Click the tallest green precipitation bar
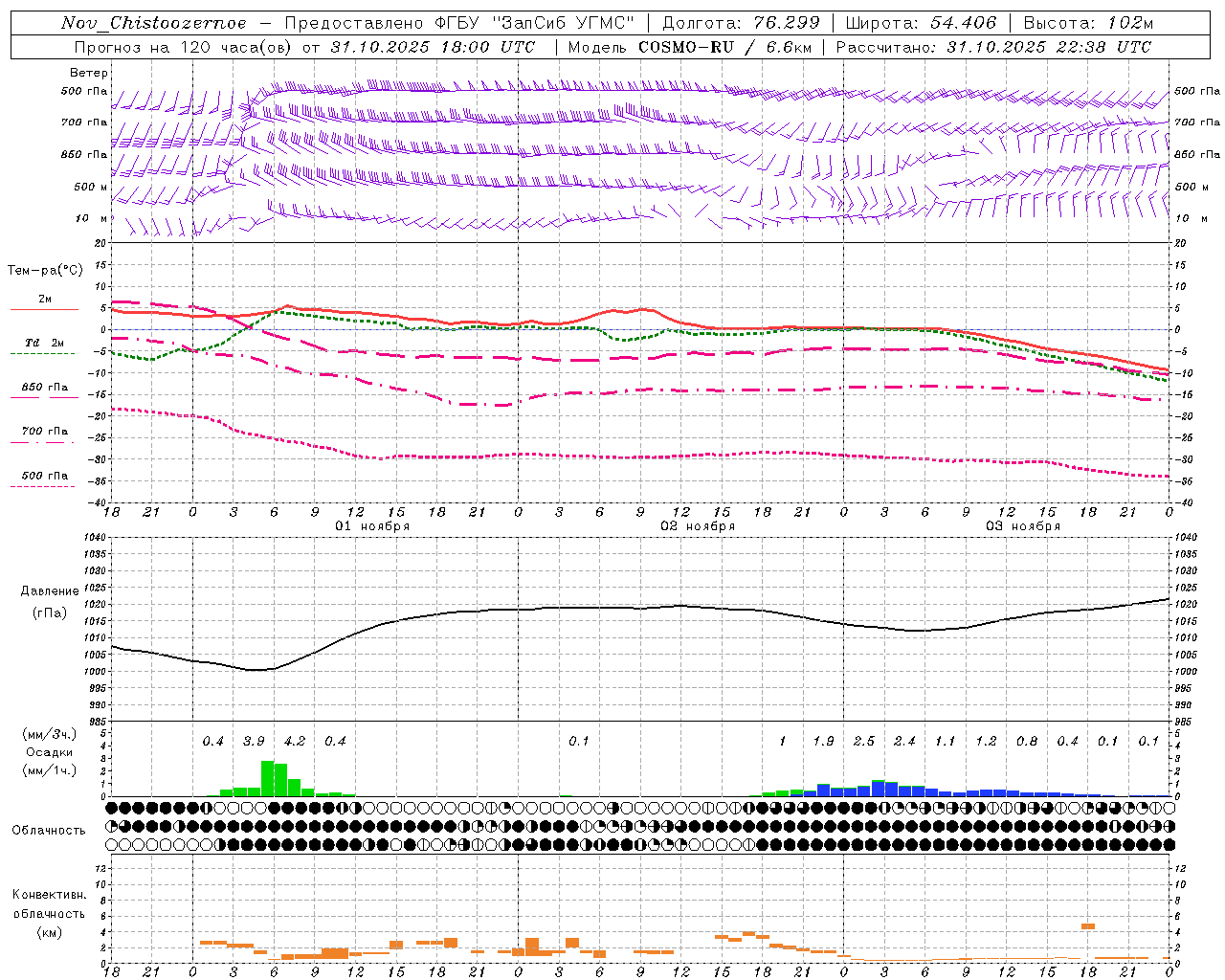 pos(268,778)
